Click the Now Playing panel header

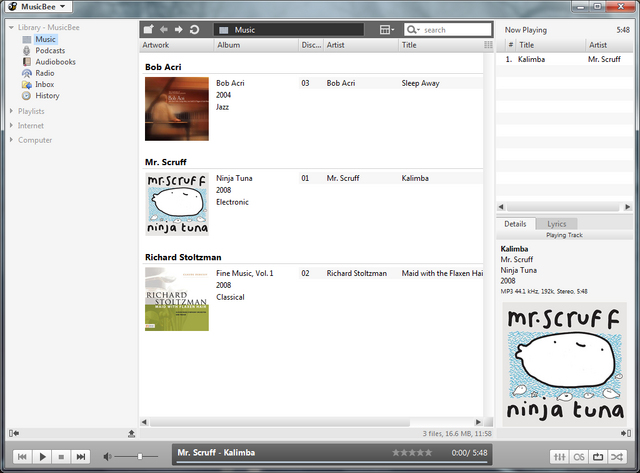(526, 30)
